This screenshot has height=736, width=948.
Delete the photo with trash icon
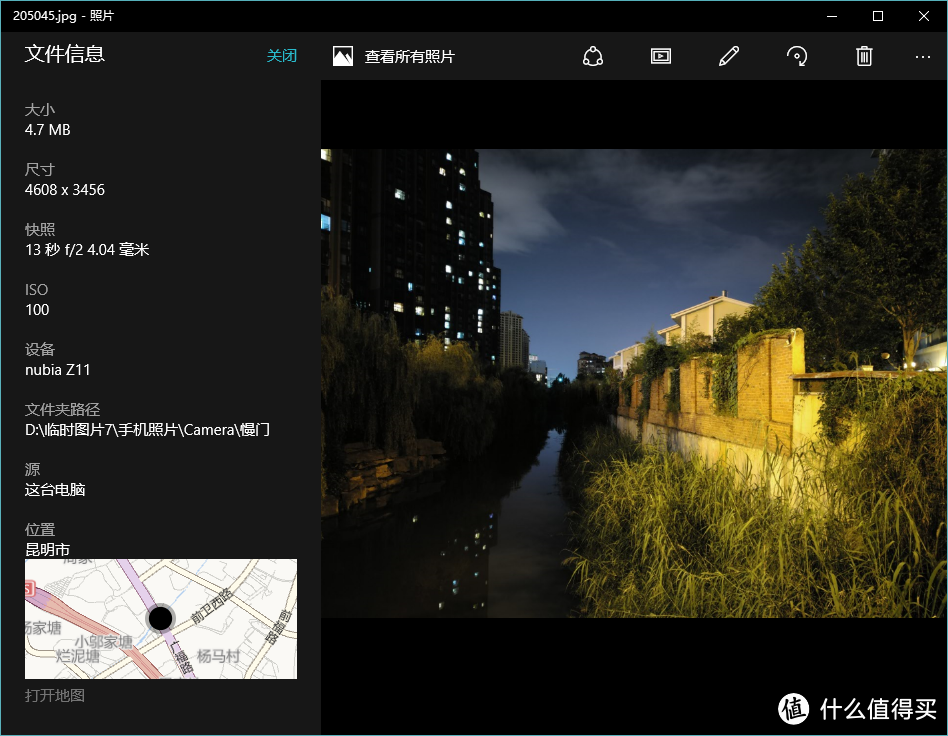click(865, 56)
